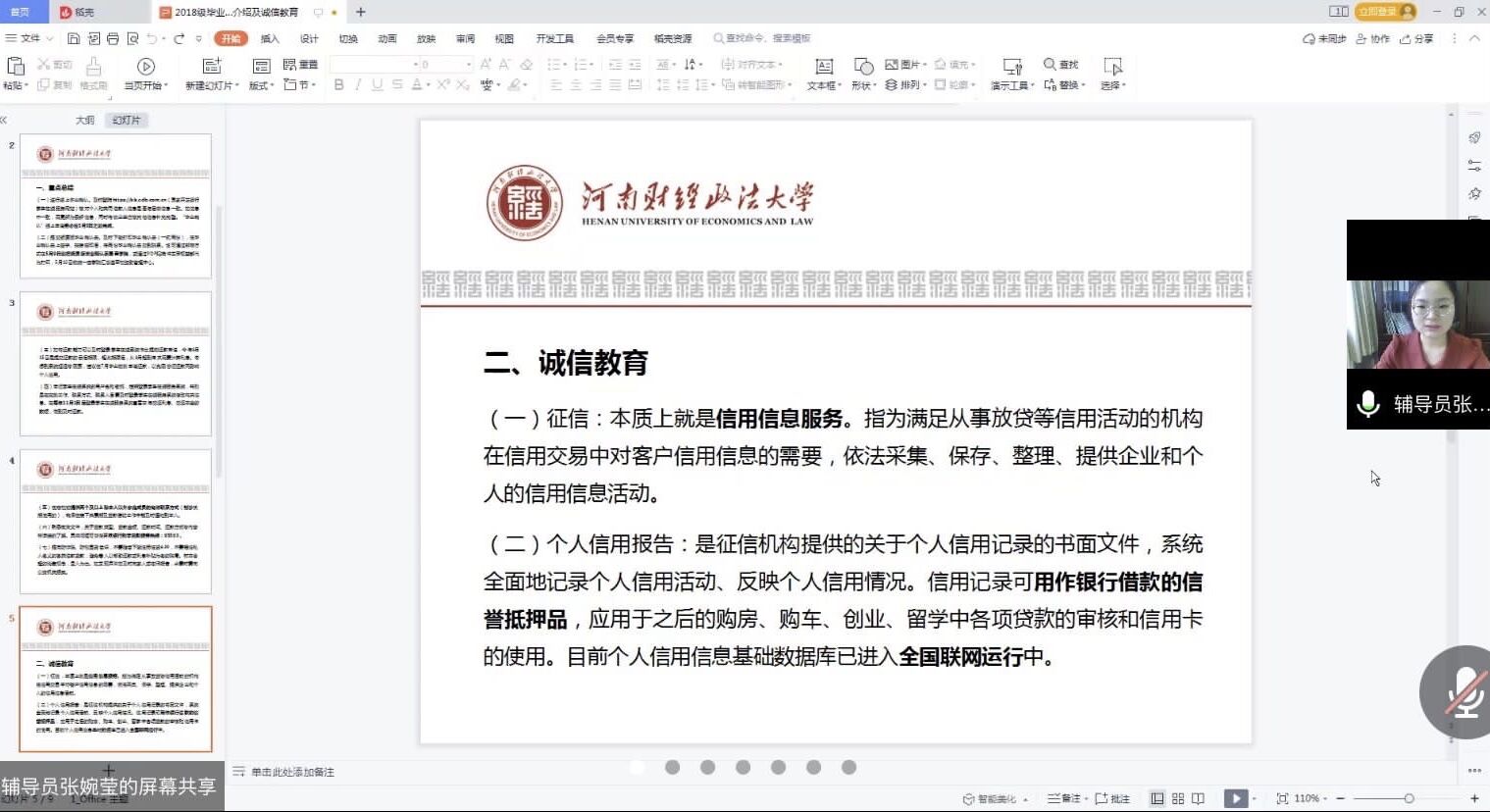
Task: Adjust the zoom slider handle
Action: point(1409,798)
